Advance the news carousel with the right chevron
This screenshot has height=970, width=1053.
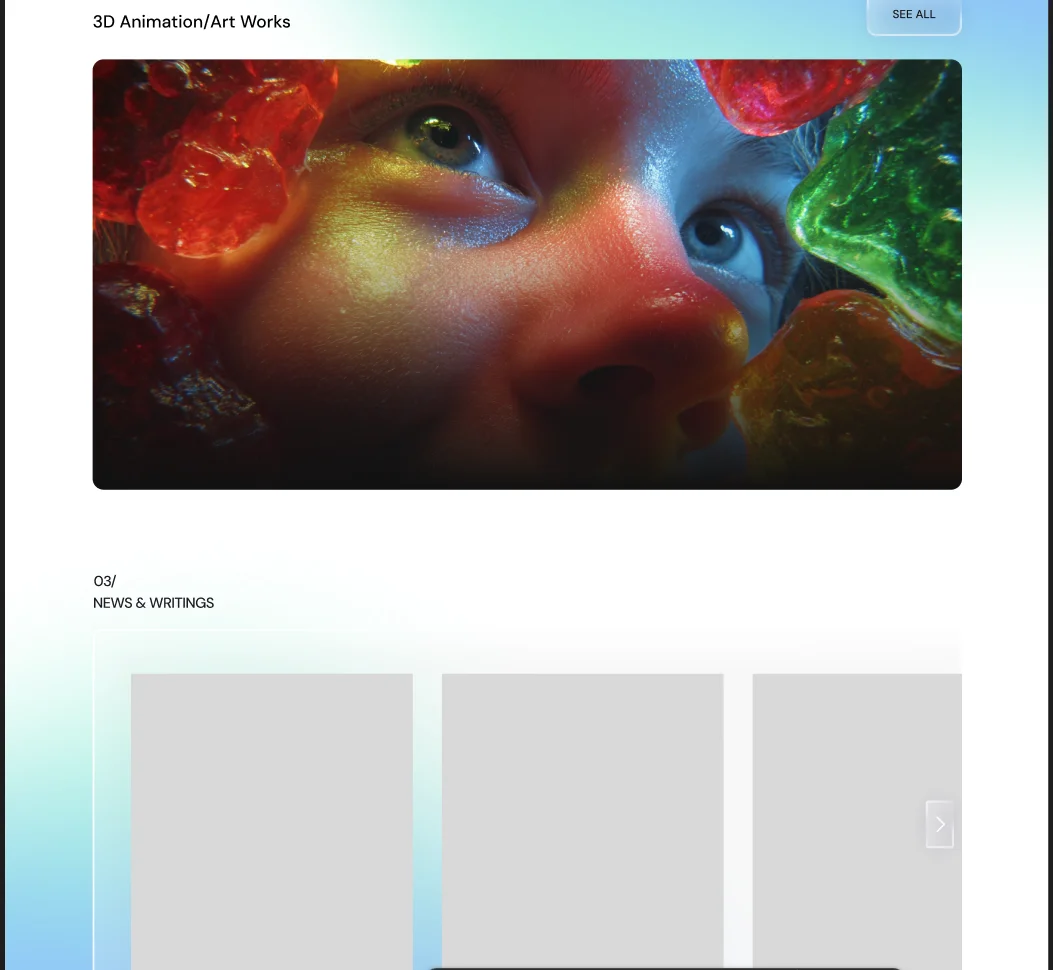940,824
